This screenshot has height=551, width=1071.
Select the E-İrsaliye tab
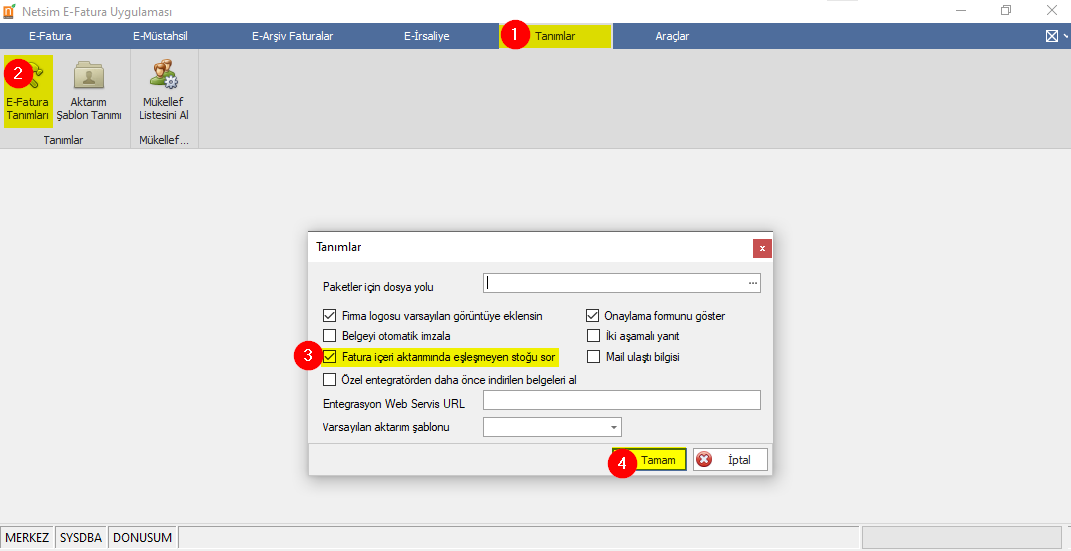[x=426, y=36]
